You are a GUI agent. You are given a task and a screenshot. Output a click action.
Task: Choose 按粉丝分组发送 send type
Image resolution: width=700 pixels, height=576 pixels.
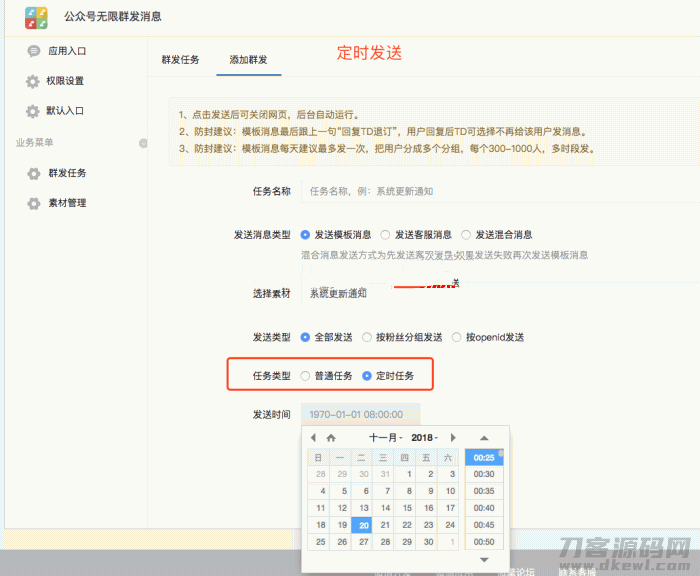(x=368, y=337)
